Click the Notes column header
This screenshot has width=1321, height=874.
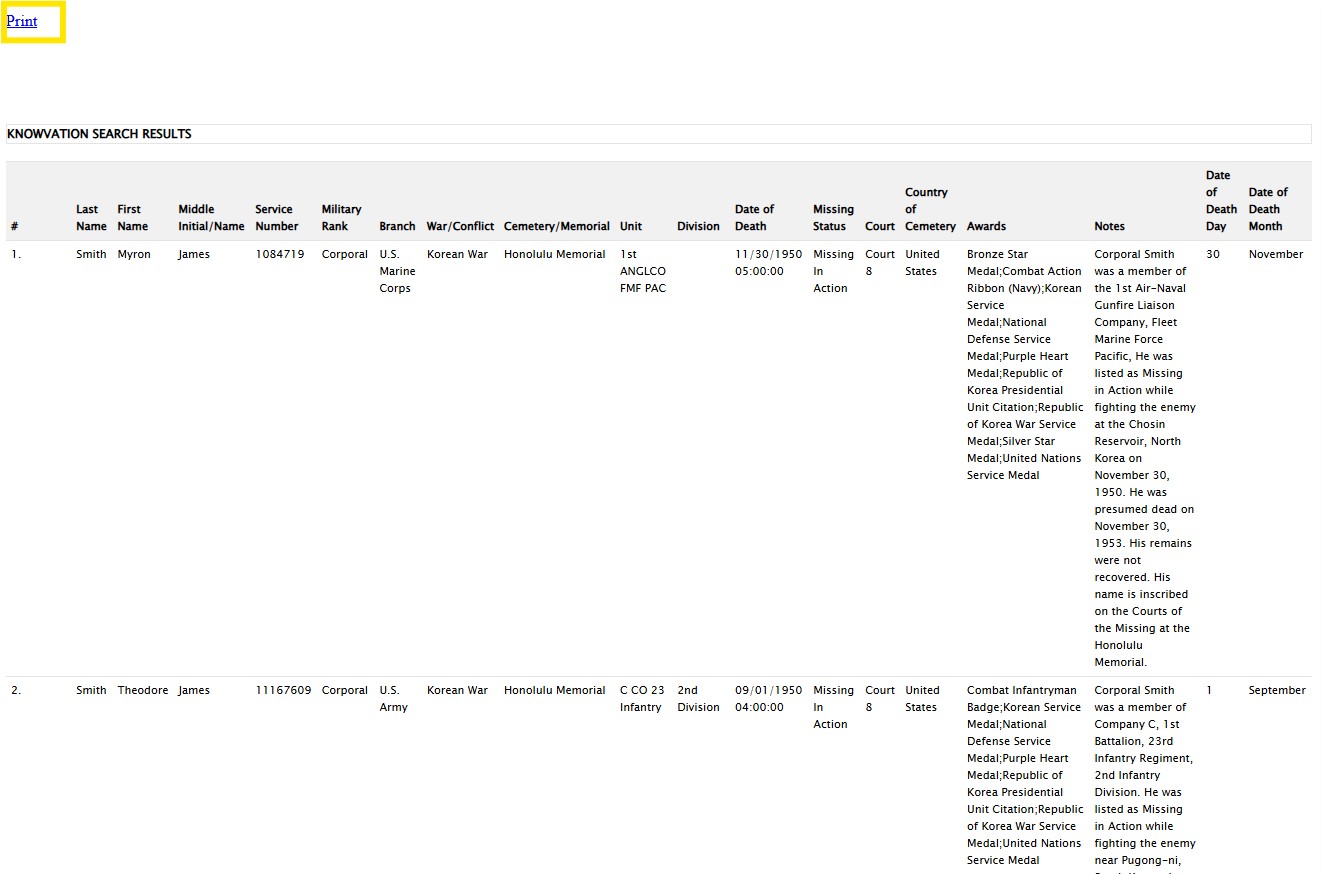(x=1109, y=226)
